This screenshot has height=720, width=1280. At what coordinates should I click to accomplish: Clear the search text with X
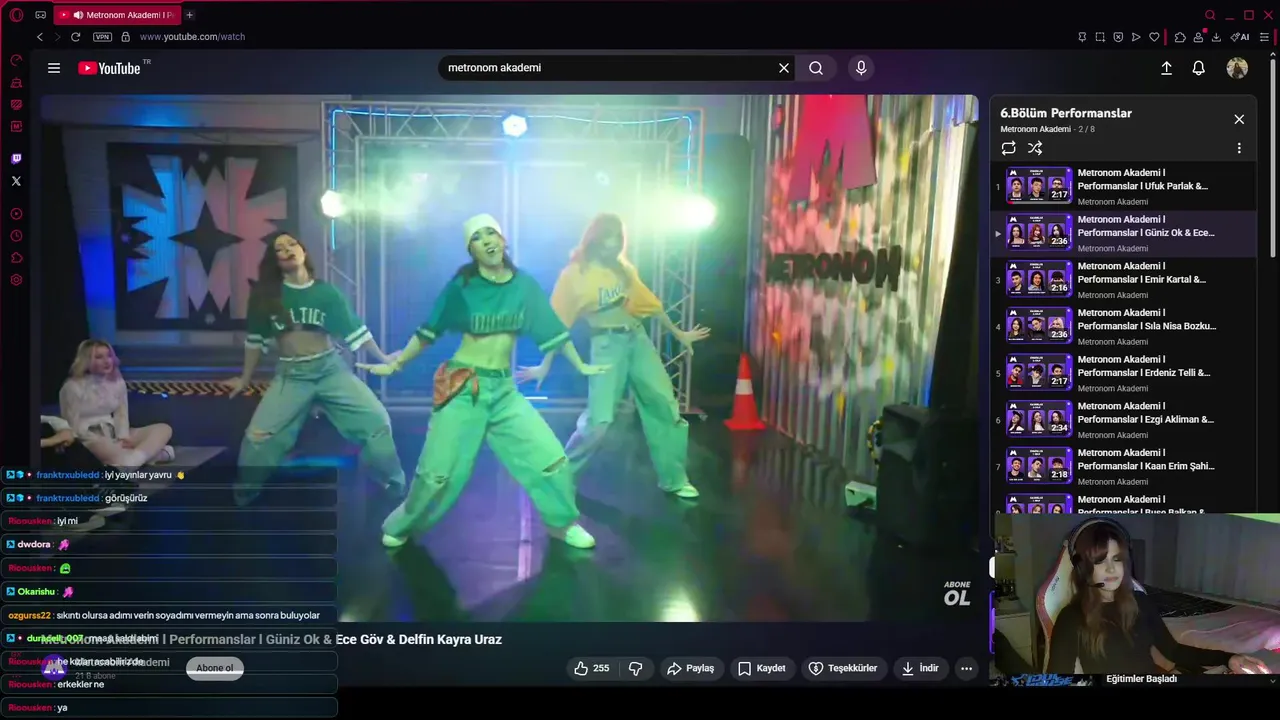coord(784,68)
